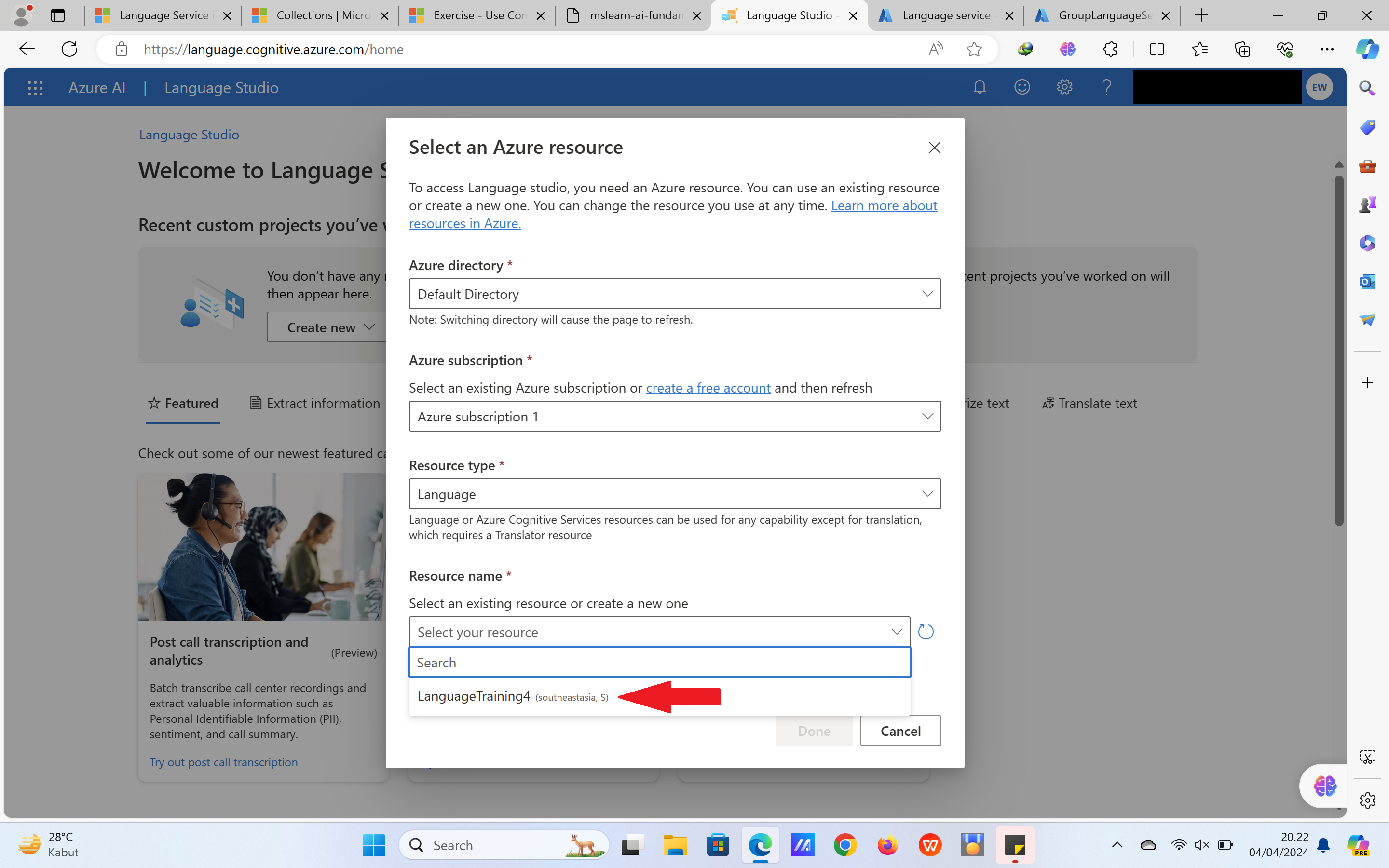
Task: Open the notifications bell in Language Studio
Action: (979, 87)
